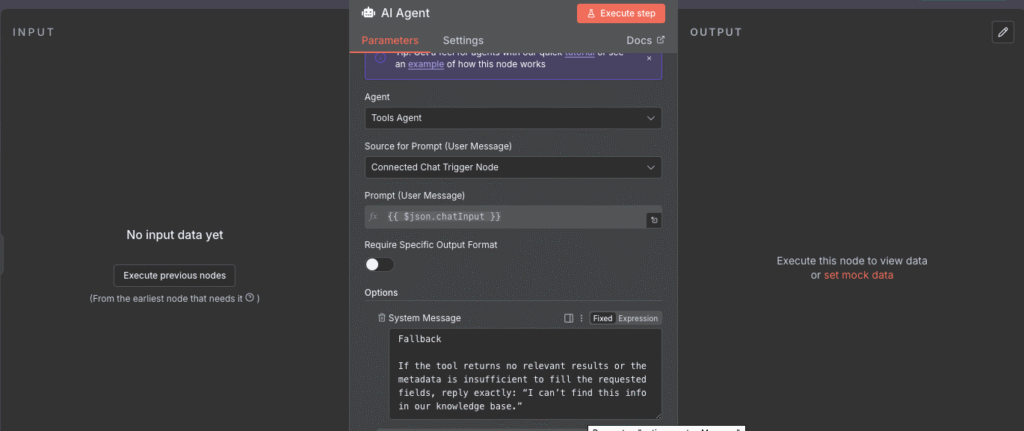The image size is (1024, 431).
Task: Switch to the Settings tab
Action: [463, 40]
